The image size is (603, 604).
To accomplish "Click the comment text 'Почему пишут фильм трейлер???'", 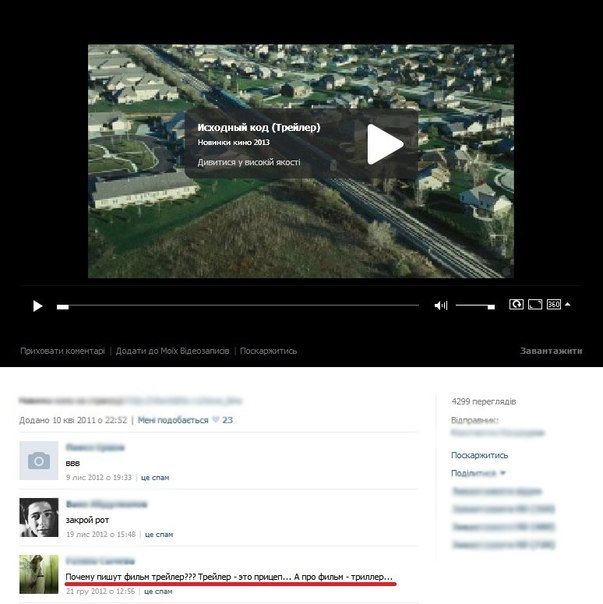I will tap(131, 577).
